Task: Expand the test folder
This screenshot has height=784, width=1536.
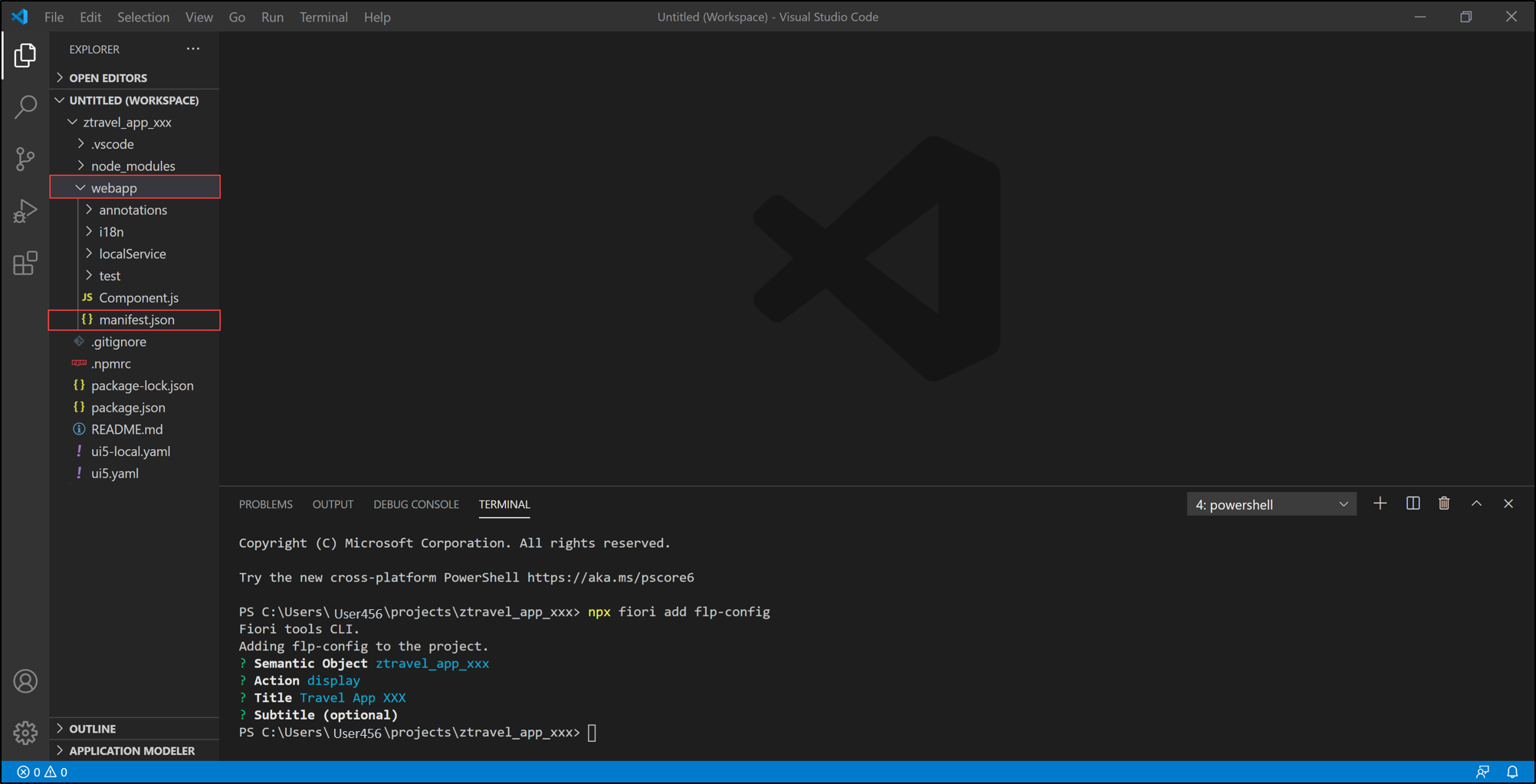Action: click(x=134, y=276)
